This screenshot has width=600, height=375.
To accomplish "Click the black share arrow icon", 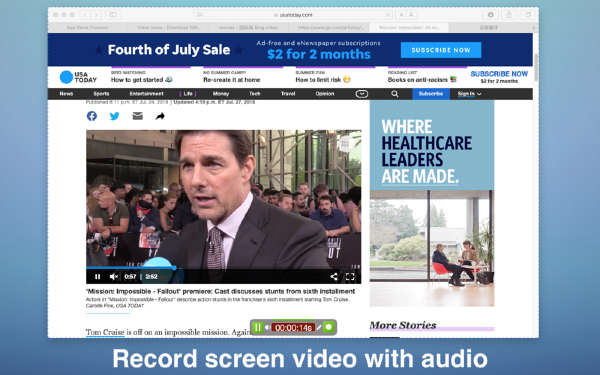I will point(160,116).
